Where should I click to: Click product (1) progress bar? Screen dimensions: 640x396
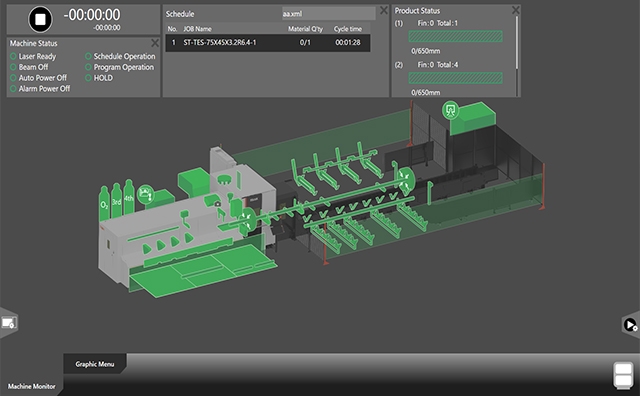[x=456, y=36]
